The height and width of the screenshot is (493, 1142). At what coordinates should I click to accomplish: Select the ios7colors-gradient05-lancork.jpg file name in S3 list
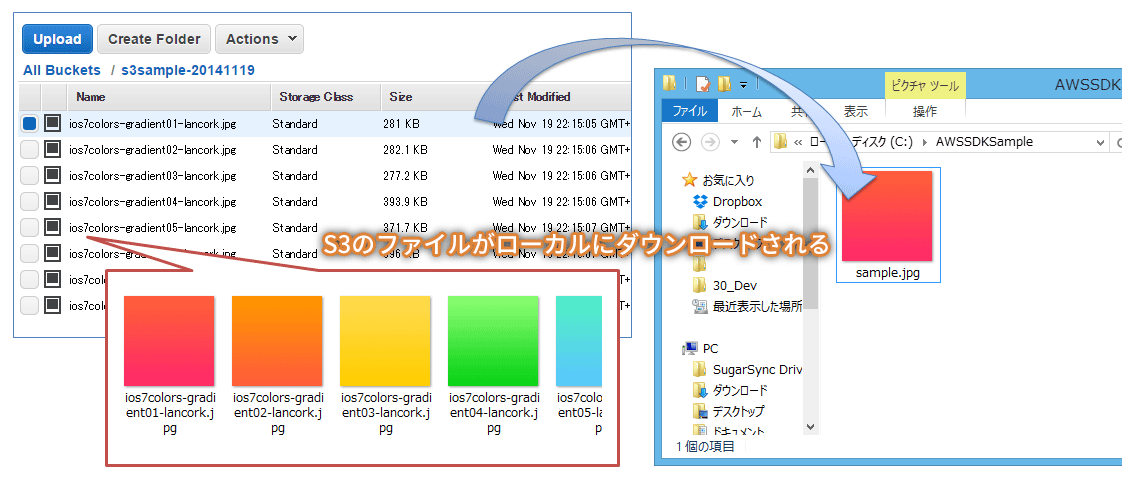point(152,228)
